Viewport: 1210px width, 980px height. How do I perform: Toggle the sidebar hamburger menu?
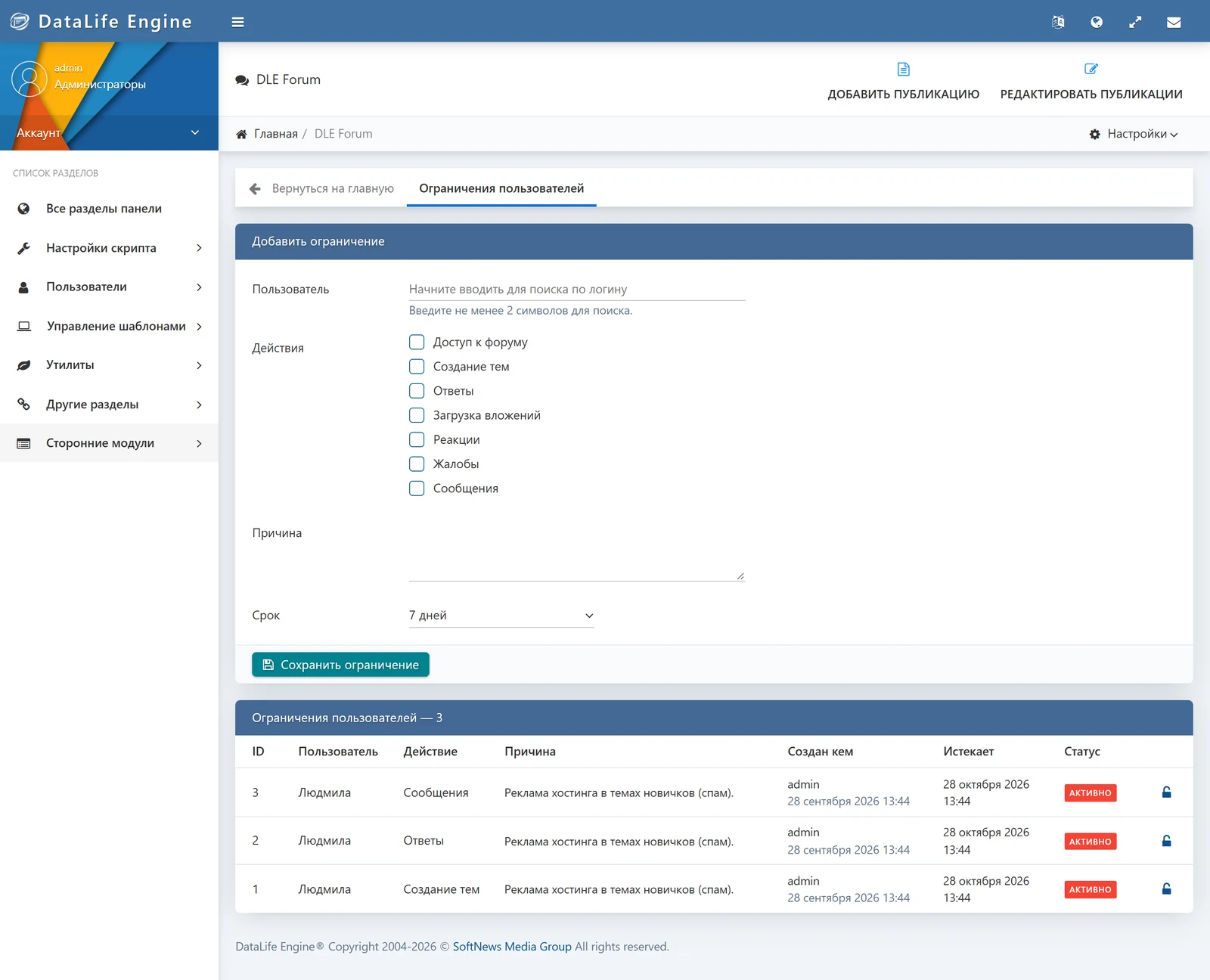237,22
